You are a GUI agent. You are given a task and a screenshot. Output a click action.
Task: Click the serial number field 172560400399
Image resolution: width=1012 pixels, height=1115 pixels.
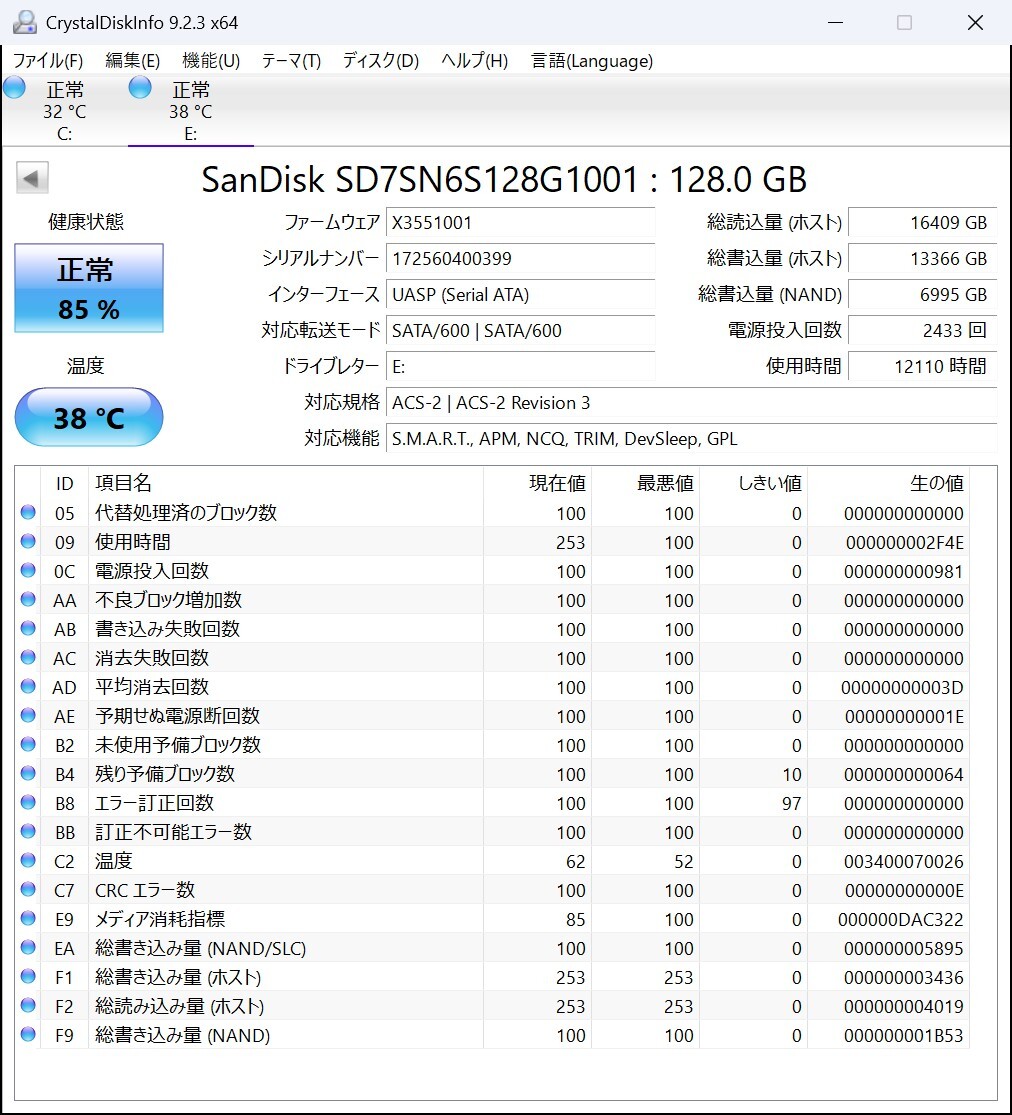[x=520, y=258]
